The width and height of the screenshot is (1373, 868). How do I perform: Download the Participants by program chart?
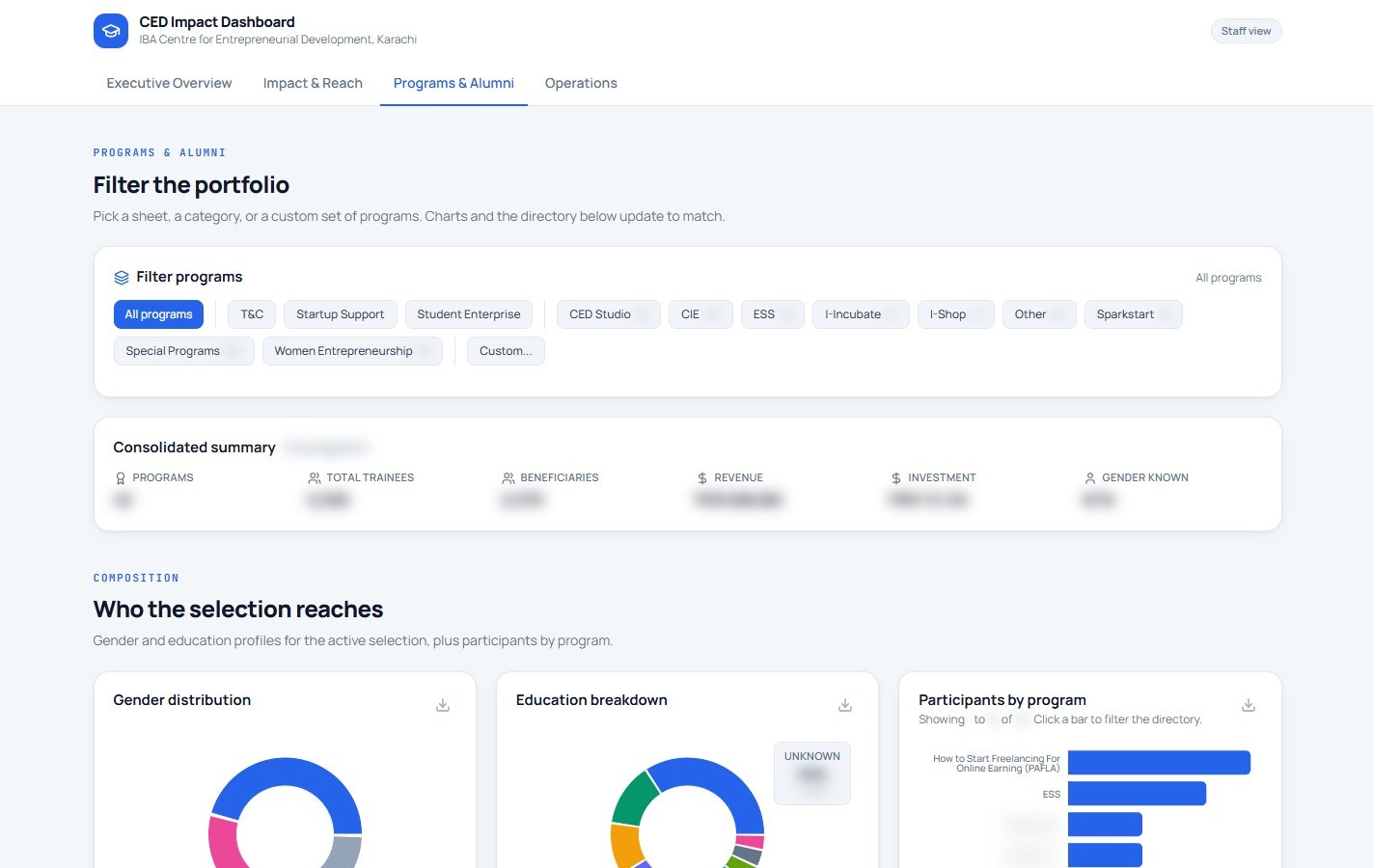click(x=1249, y=705)
